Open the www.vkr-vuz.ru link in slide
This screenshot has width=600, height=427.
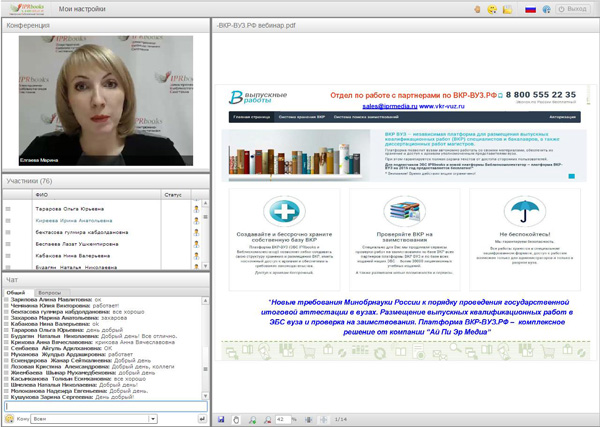click(x=442, y=106)
